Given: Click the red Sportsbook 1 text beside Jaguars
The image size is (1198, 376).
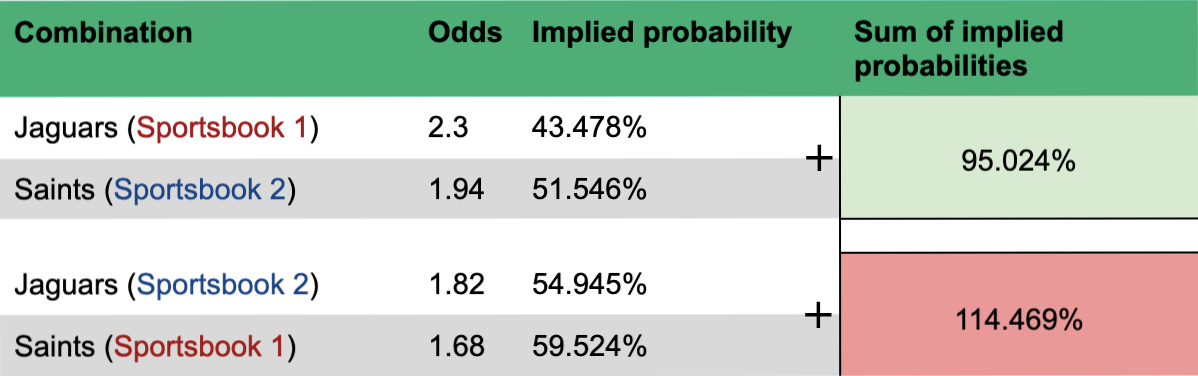Looking at the screenshot, I should pos(222,129).
